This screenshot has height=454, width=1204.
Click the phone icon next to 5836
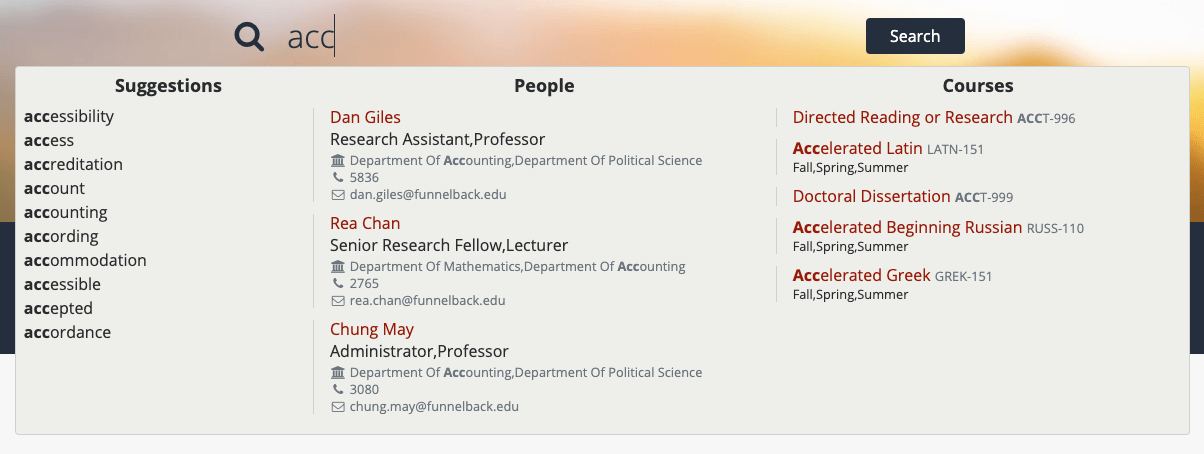[x=337, y=178]
